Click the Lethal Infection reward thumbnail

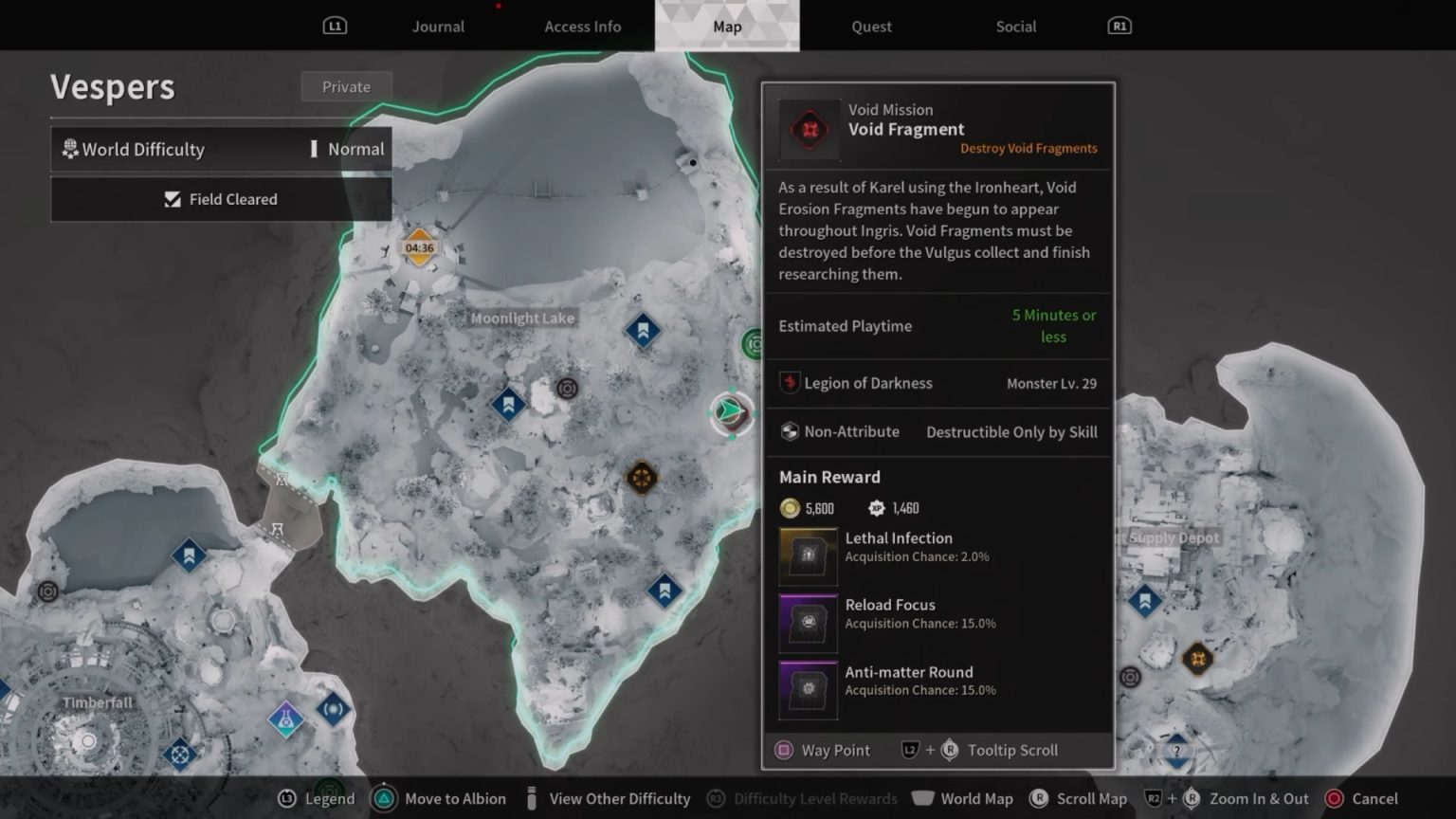pyautogui.click(x=809, y=555)
